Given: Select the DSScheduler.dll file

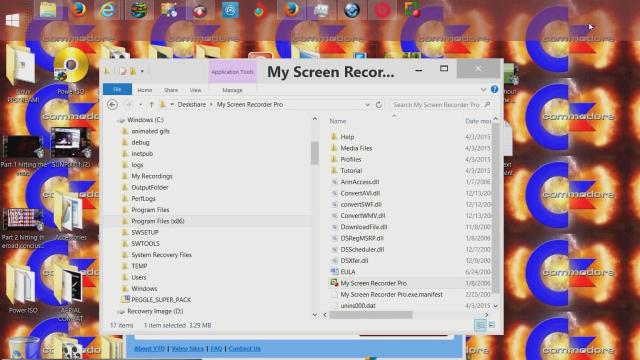Looking at the screenshot, I should (362, 249).
